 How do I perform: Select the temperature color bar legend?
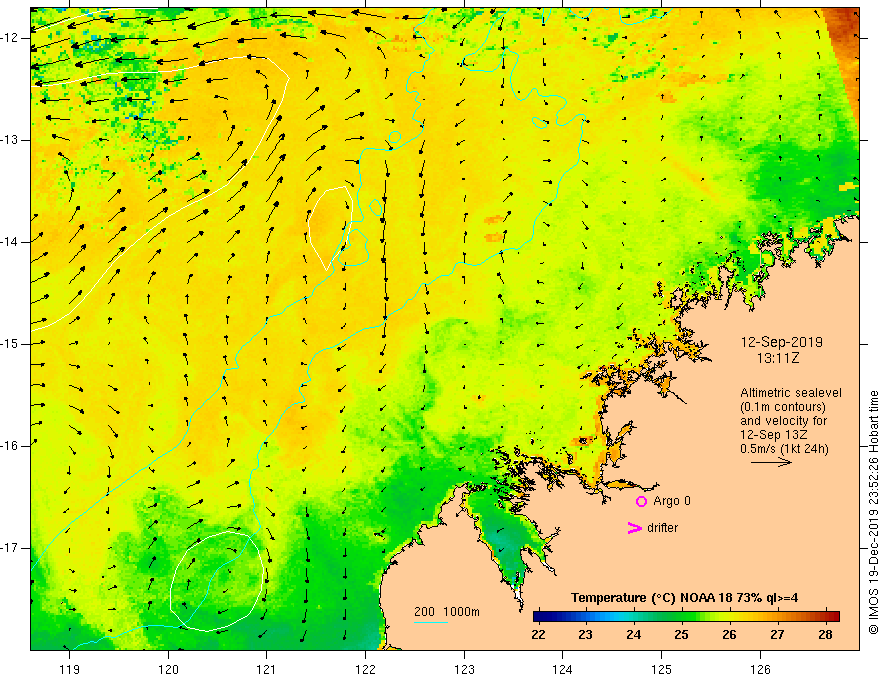pos(686,616)
